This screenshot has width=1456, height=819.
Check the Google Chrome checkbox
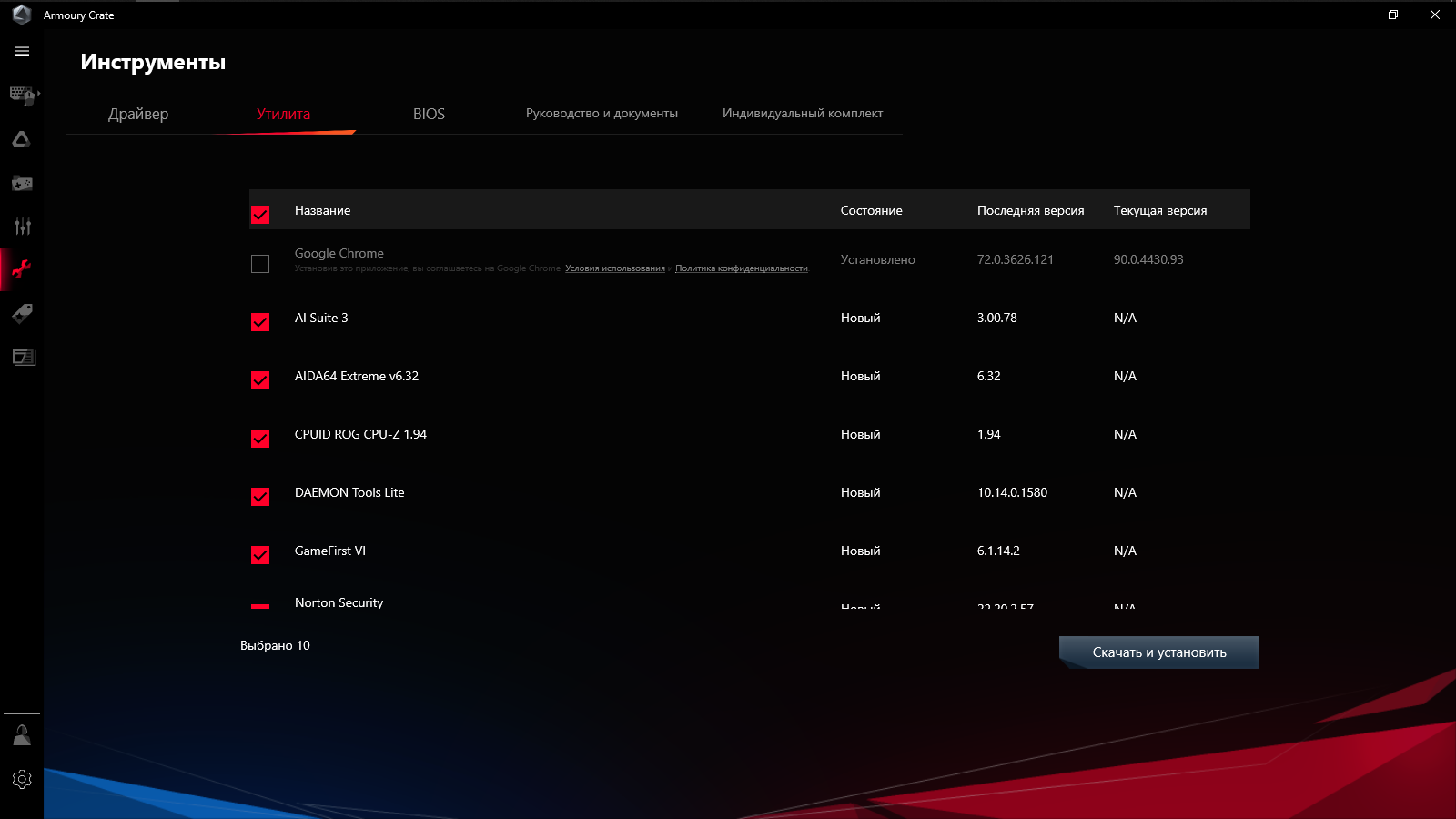click(x=260, y=264)
